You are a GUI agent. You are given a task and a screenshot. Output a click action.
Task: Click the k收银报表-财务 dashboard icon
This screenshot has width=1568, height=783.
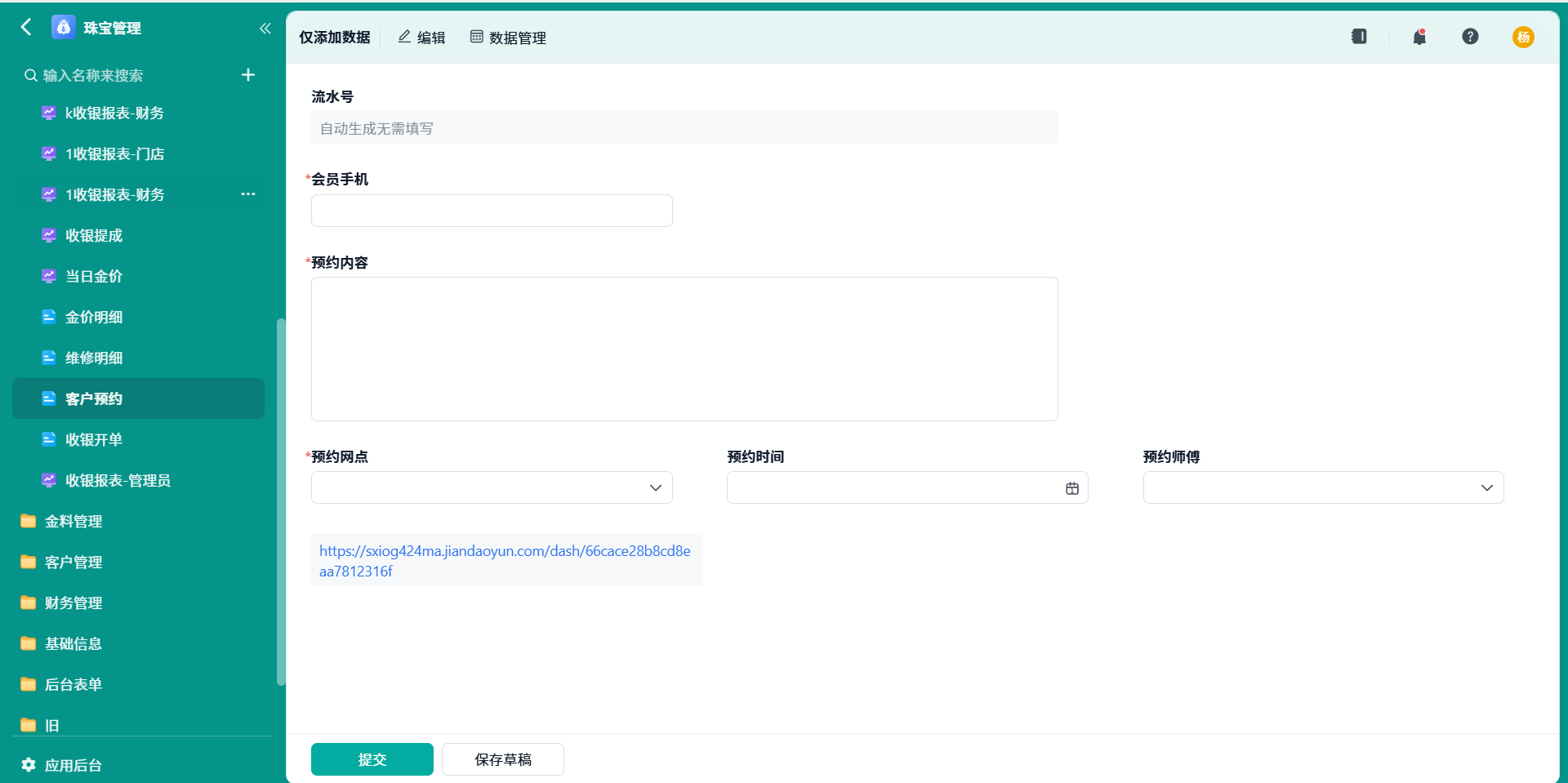pyautogui.click(x=49, y=113)
